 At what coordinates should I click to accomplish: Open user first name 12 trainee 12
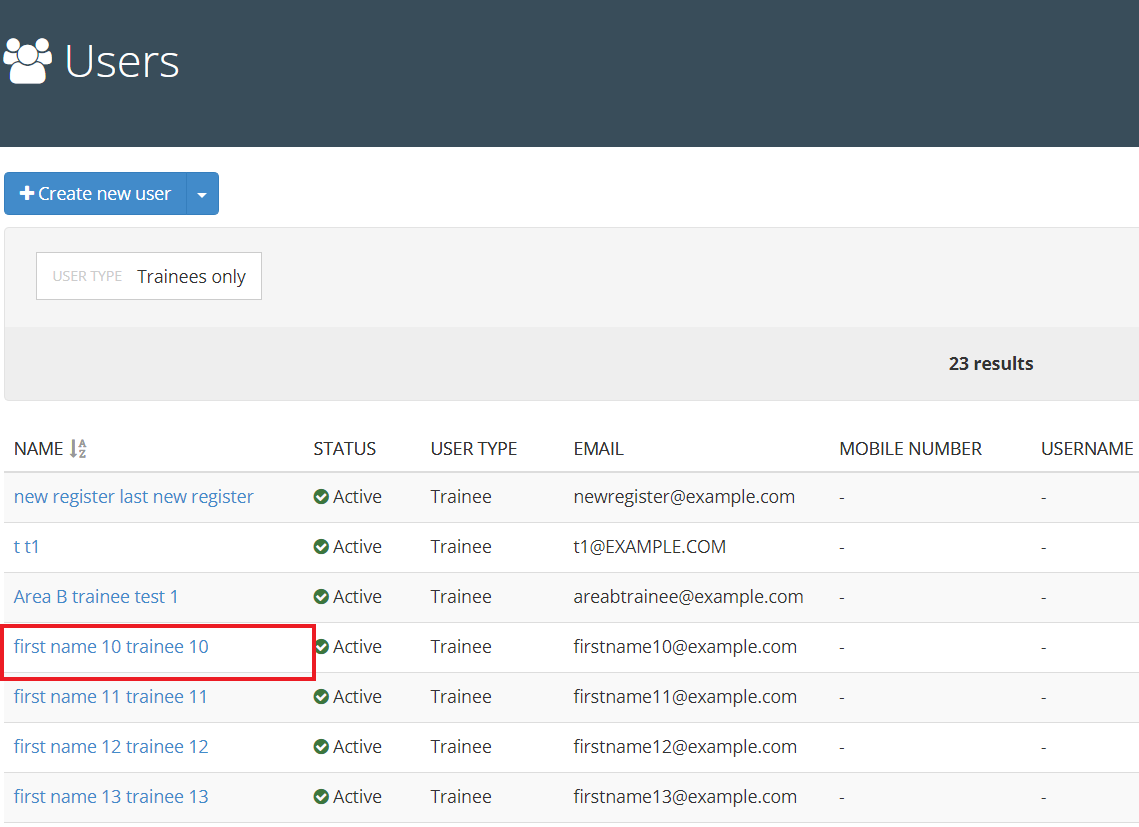pyautogui.click(x=111, y=746)
